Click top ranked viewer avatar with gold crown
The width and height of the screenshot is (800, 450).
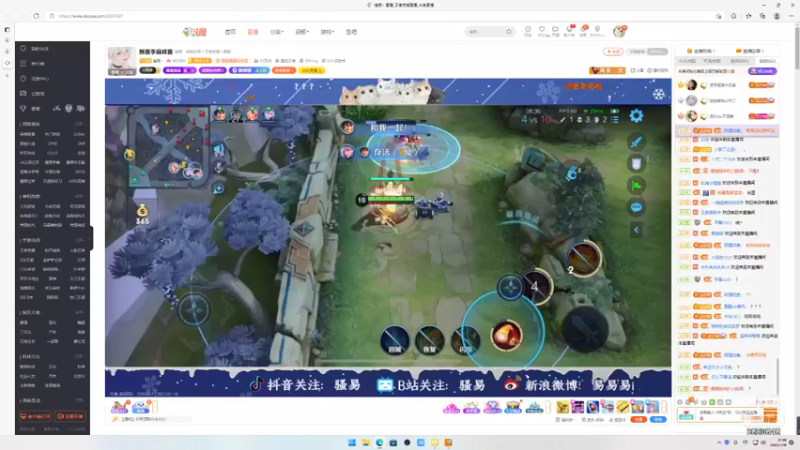(691, 85)
